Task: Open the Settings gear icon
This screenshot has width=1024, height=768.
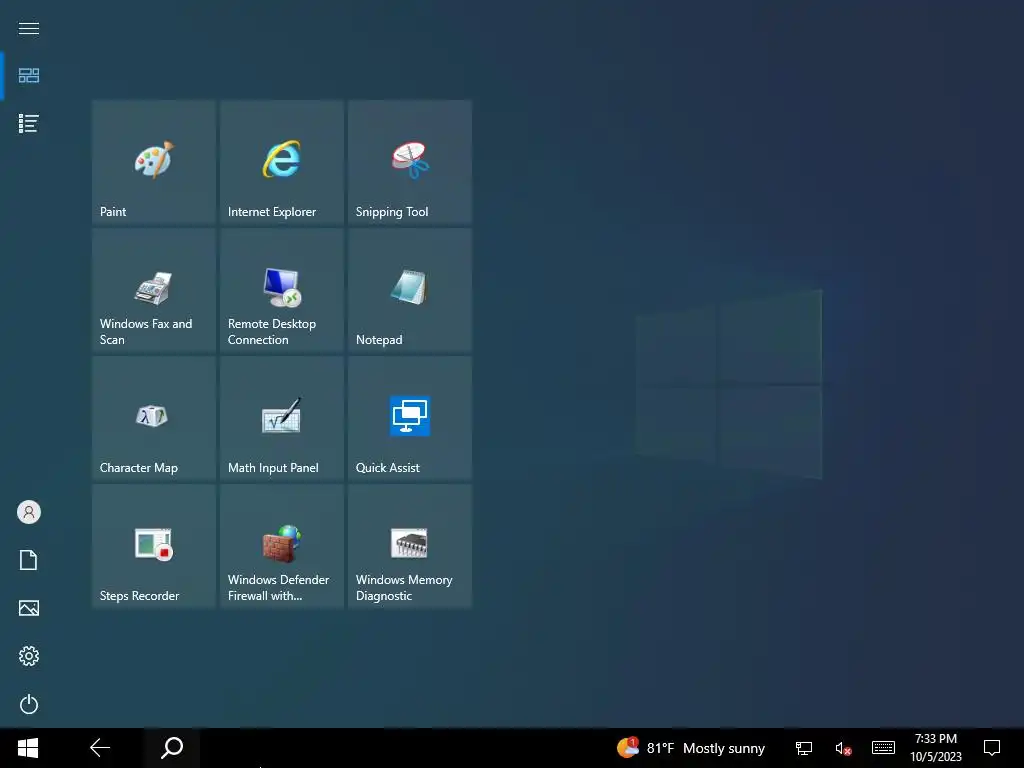Action: (x=29, y=656)
